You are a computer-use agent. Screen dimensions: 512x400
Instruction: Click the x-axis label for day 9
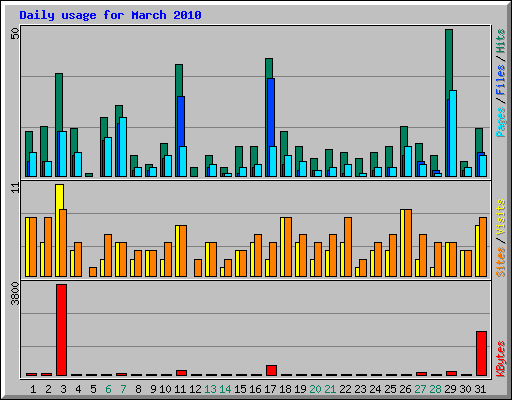(x=153, y=389)
